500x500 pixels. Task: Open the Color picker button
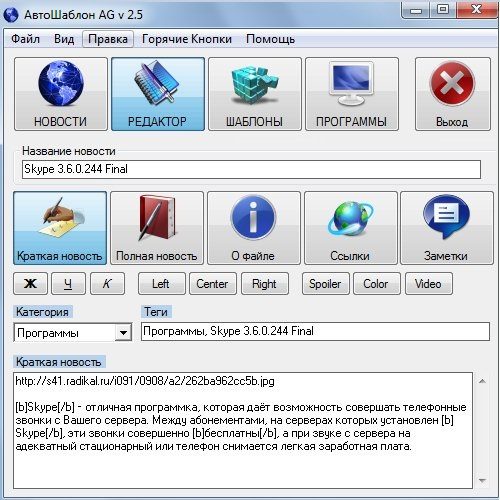click(x=377, y=284)
